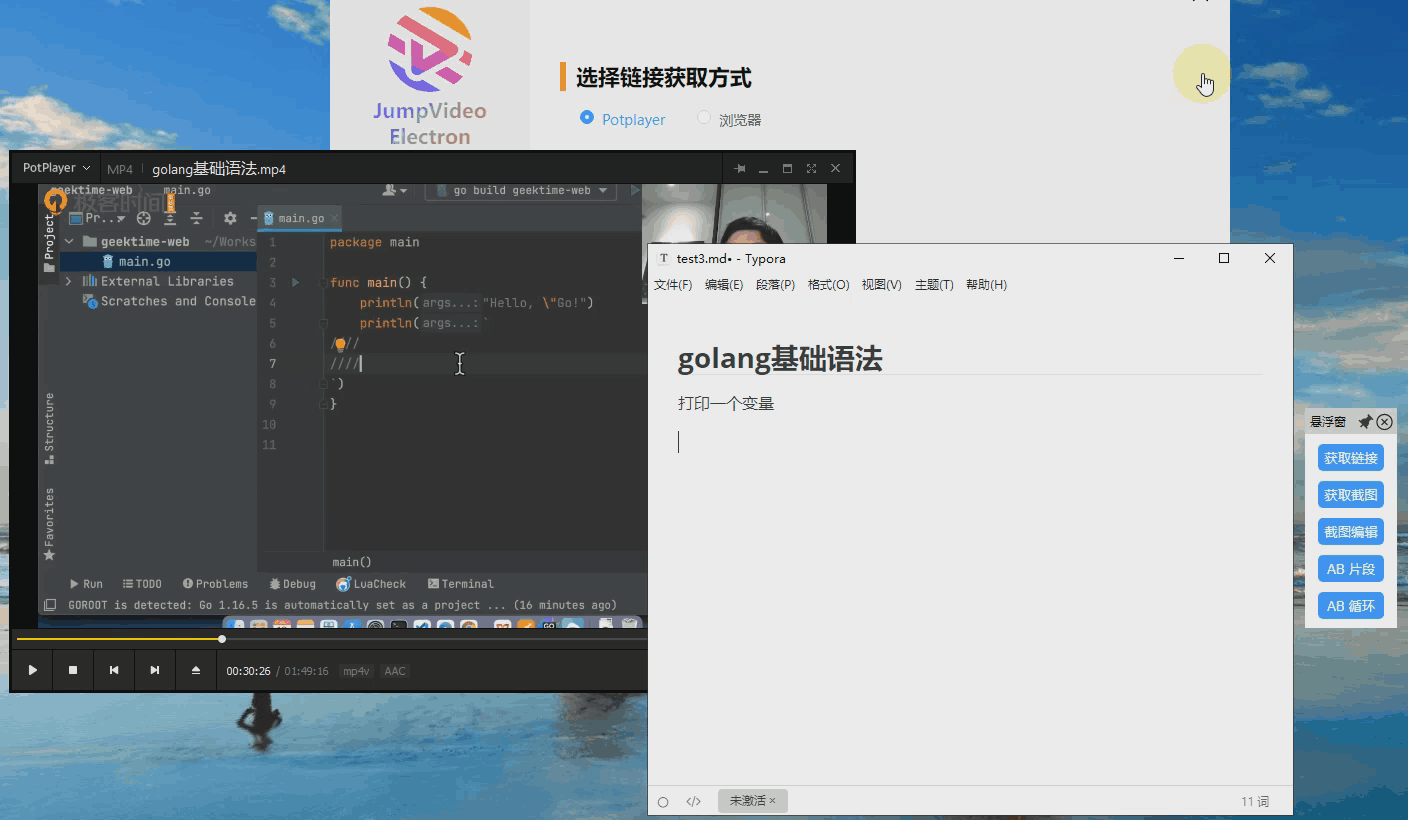Click the AB 循环 button
1408x820 pixels.
(x=1350, y=606)
